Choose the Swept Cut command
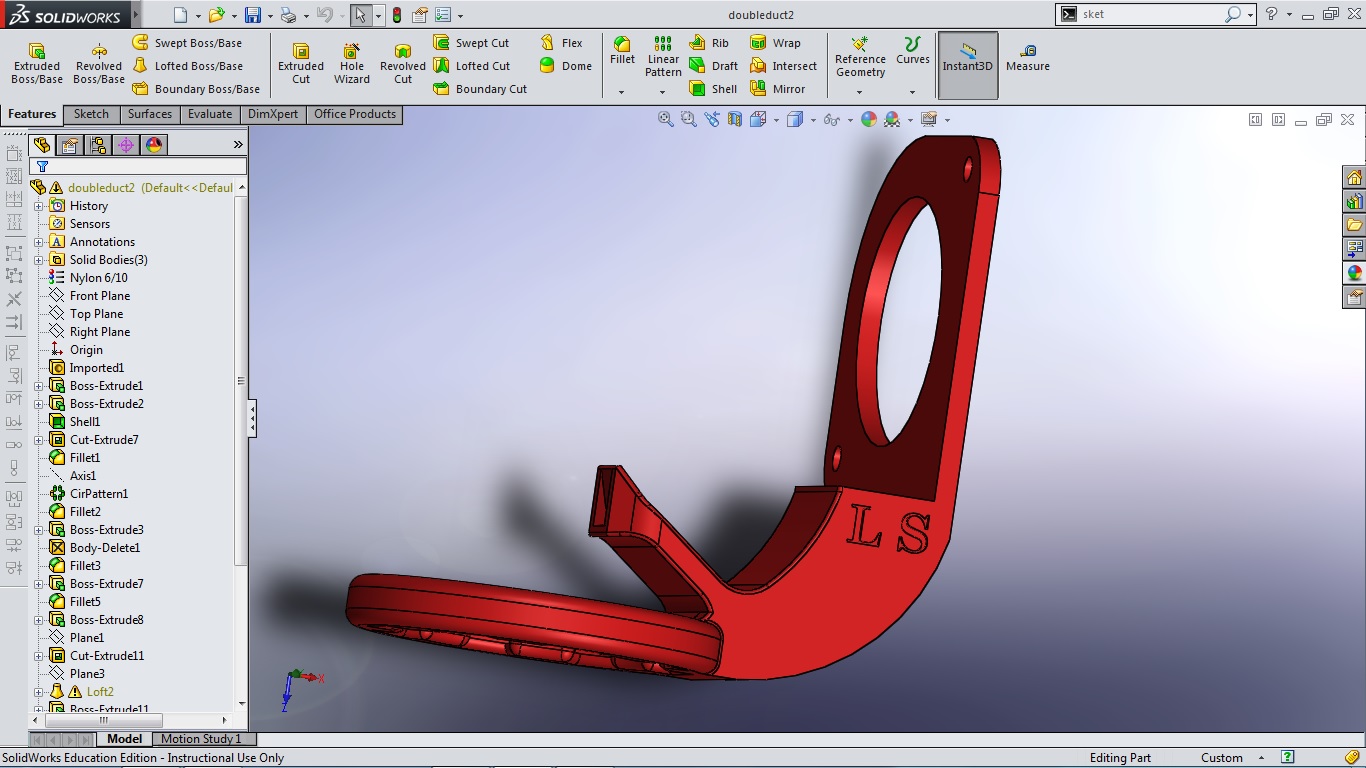Screen dimensions: 1366x768 coord(471,43)
